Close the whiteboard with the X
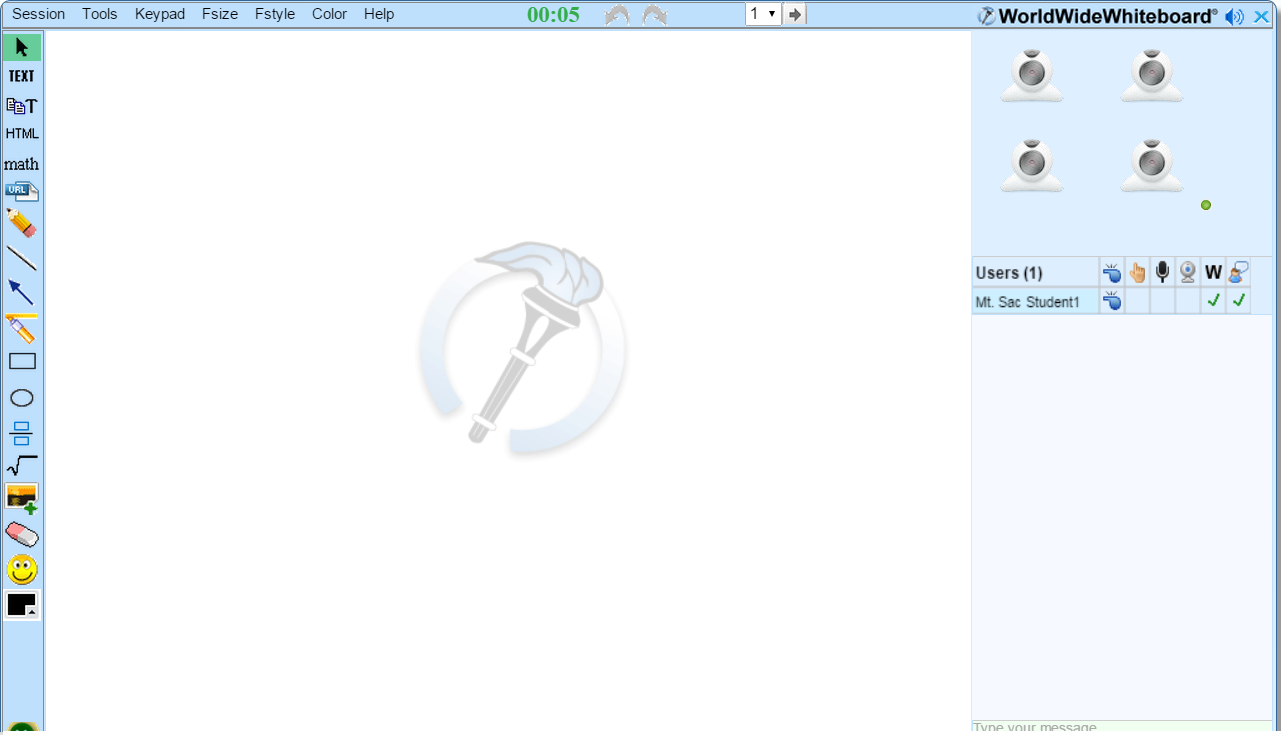This screenshot has height=735, width=1281. coord(1261,16)
